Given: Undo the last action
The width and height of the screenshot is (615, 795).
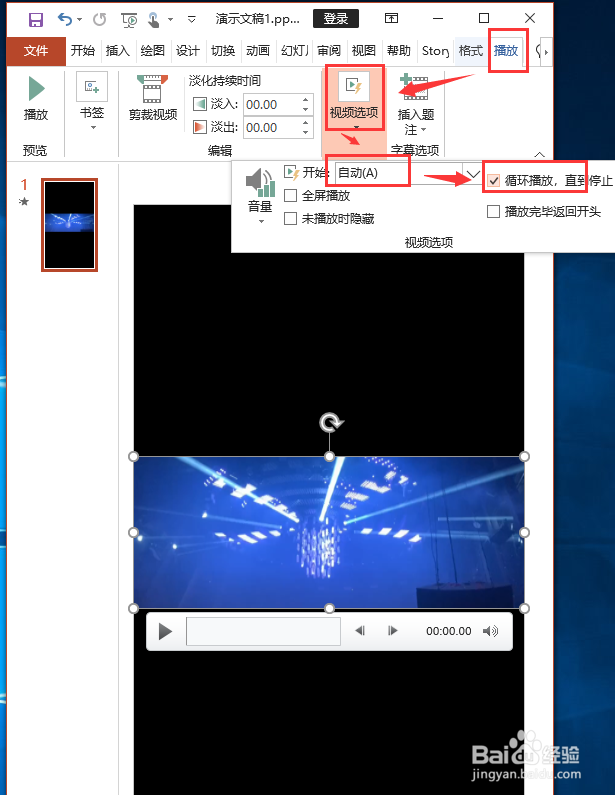Looking at the screenshot, I should click(x=65, y=19).
